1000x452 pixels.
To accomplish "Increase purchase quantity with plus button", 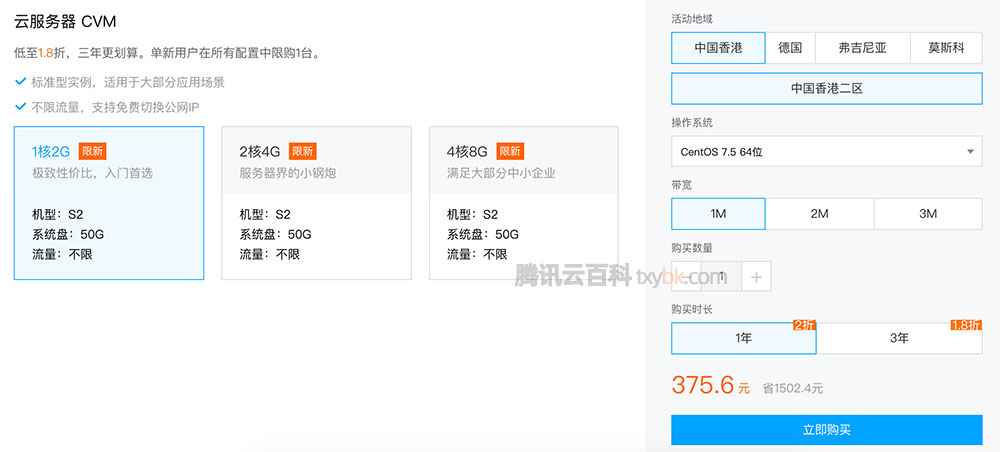I will (756, 277).
